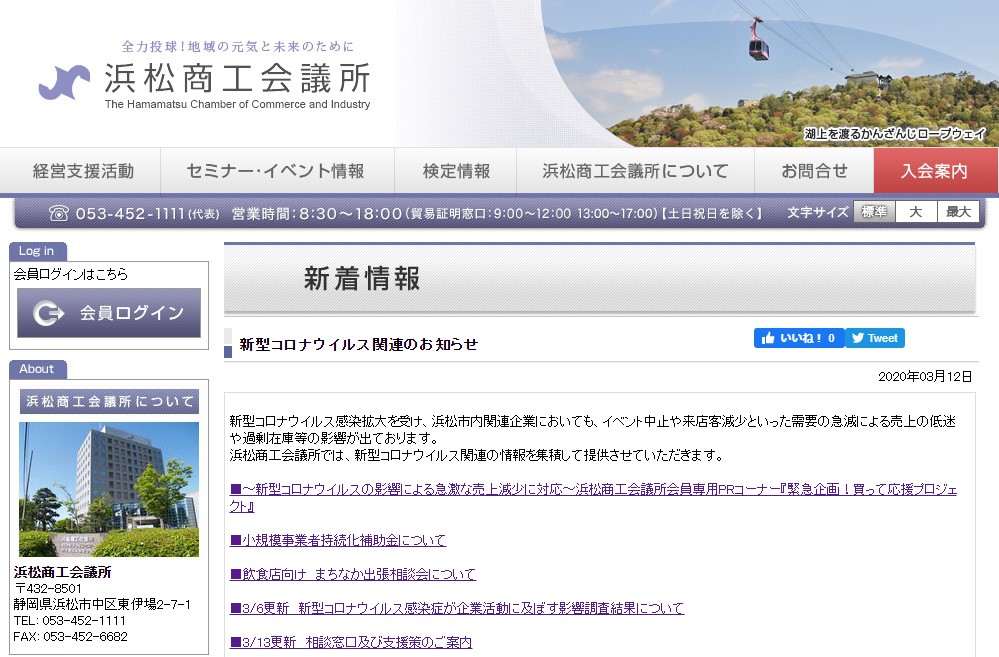Open the 小規模事業者持続化補助金について link
The height and width of the screenshot is (657, 999).
(338, 540)
